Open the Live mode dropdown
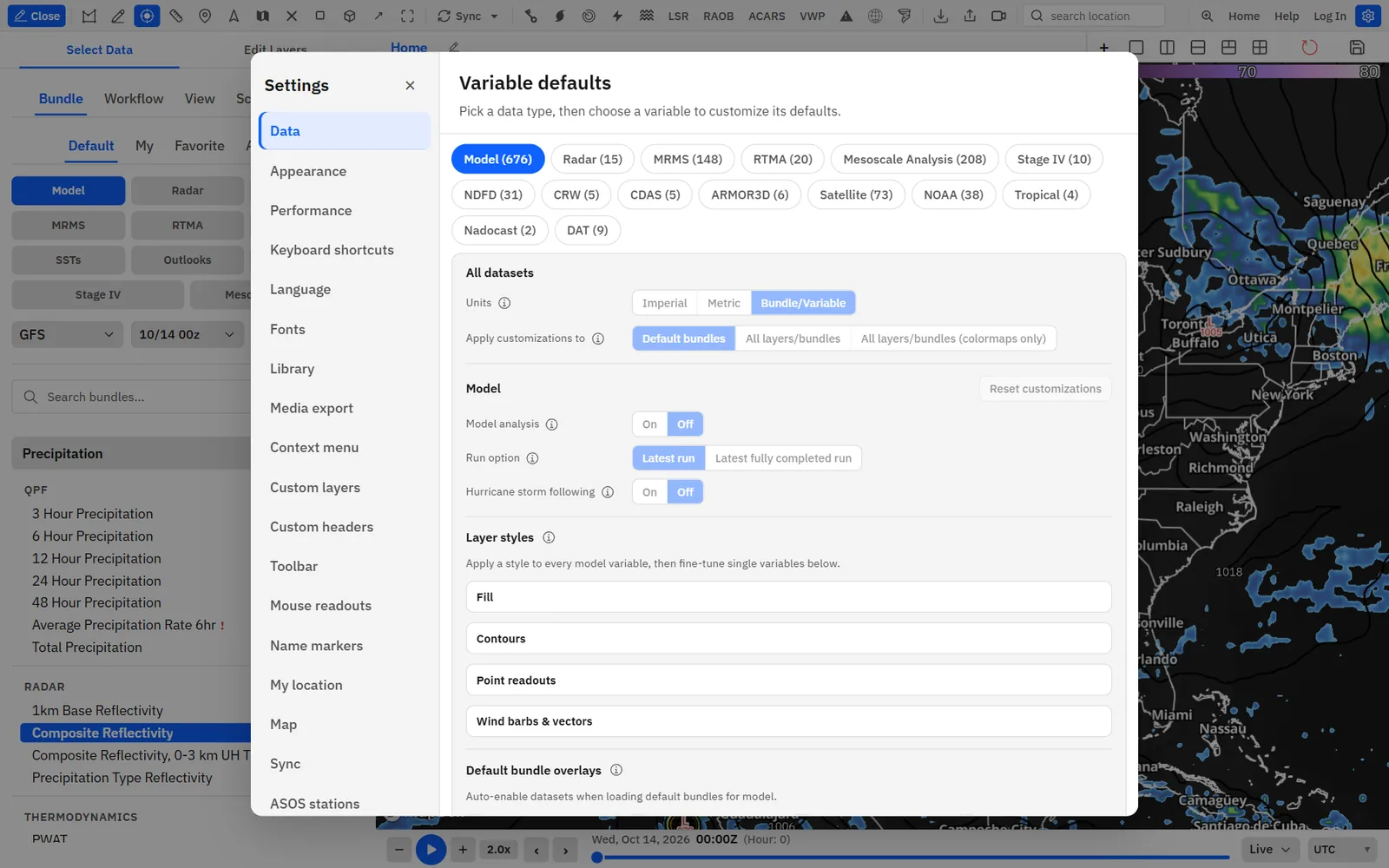Viewport: 1389px width, 868px height. pos(1269,849)
